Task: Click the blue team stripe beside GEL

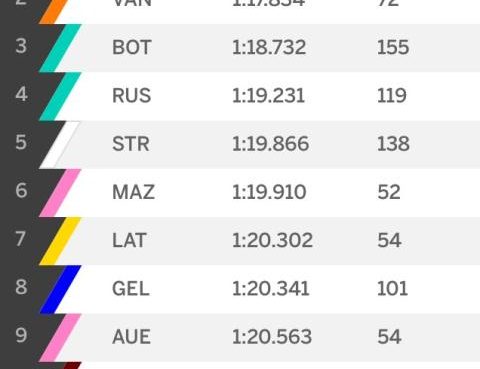Action: pyautogui.click(x=60, y=289)
